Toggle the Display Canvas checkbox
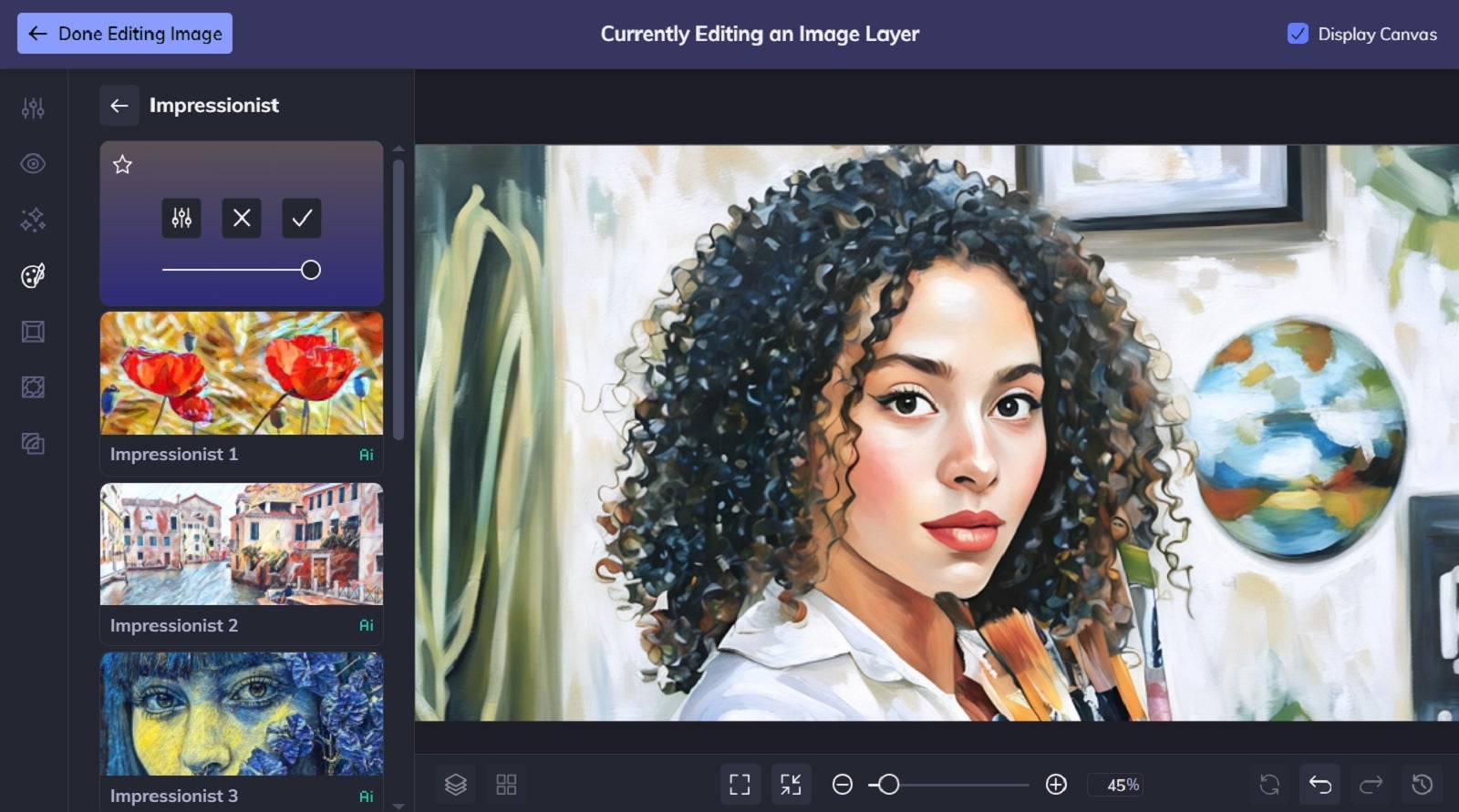This screenshot has height=812, width=1459. point(1298,34)
